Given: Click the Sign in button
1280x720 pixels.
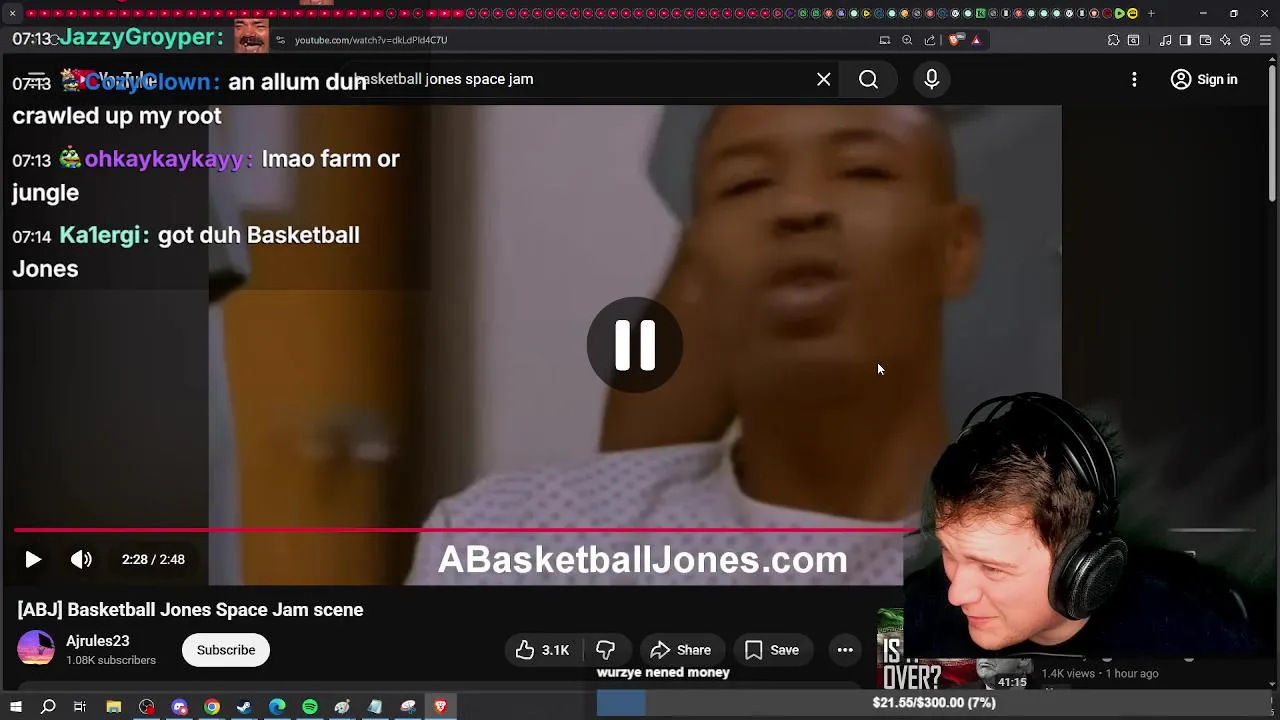Looking at the screenshot, I should click(x=1204, y=79).
